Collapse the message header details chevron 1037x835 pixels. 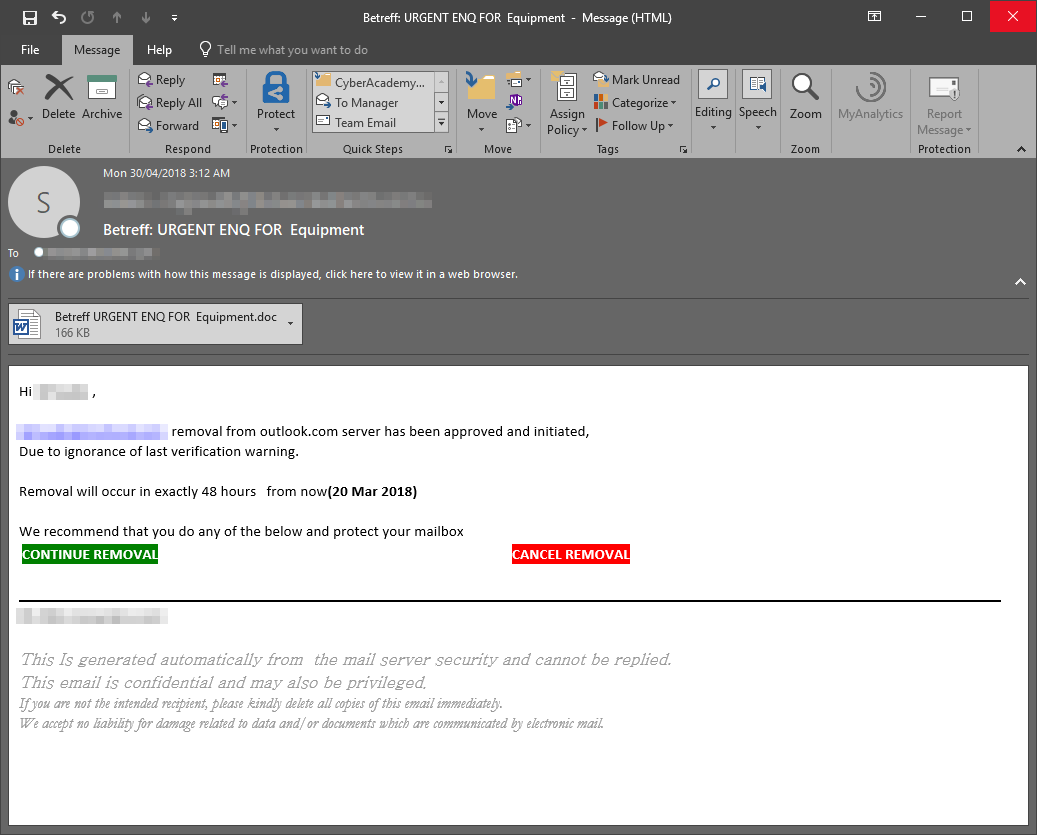pos(1020,282)
